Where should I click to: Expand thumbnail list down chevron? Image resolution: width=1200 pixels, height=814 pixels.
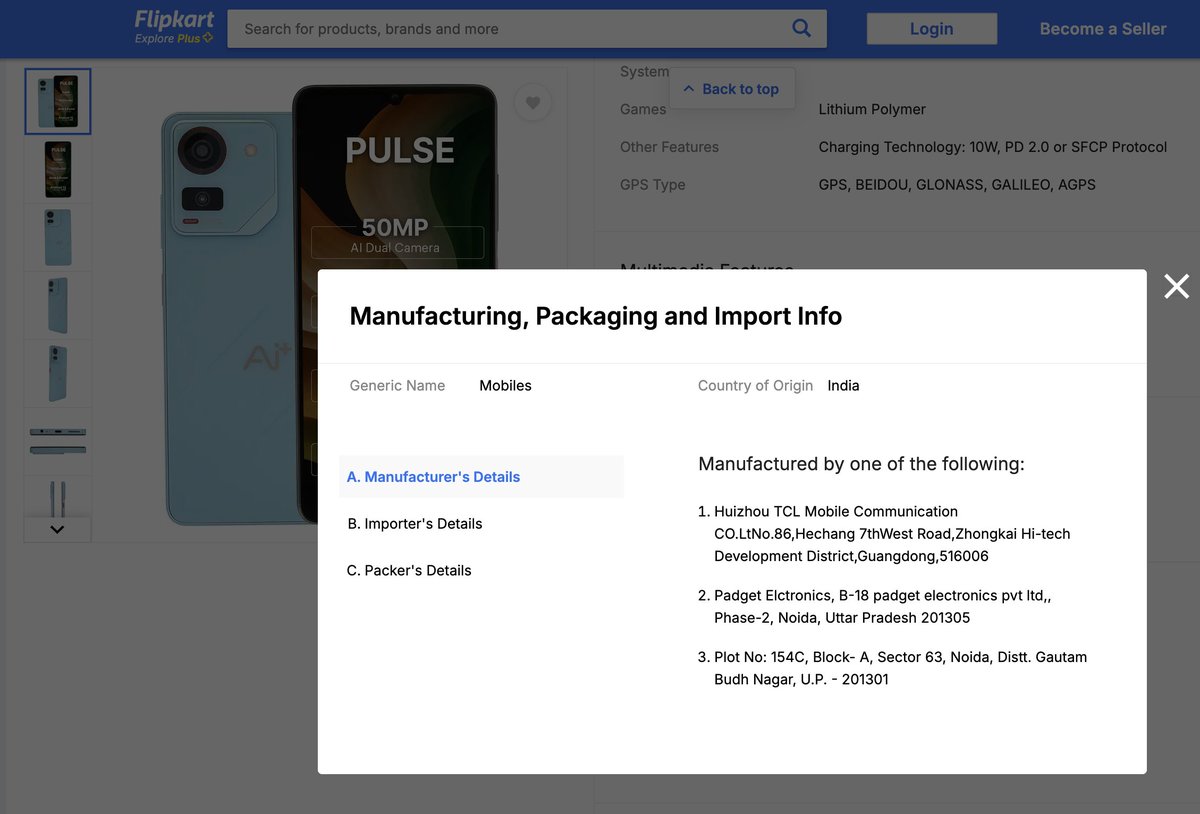57,529
